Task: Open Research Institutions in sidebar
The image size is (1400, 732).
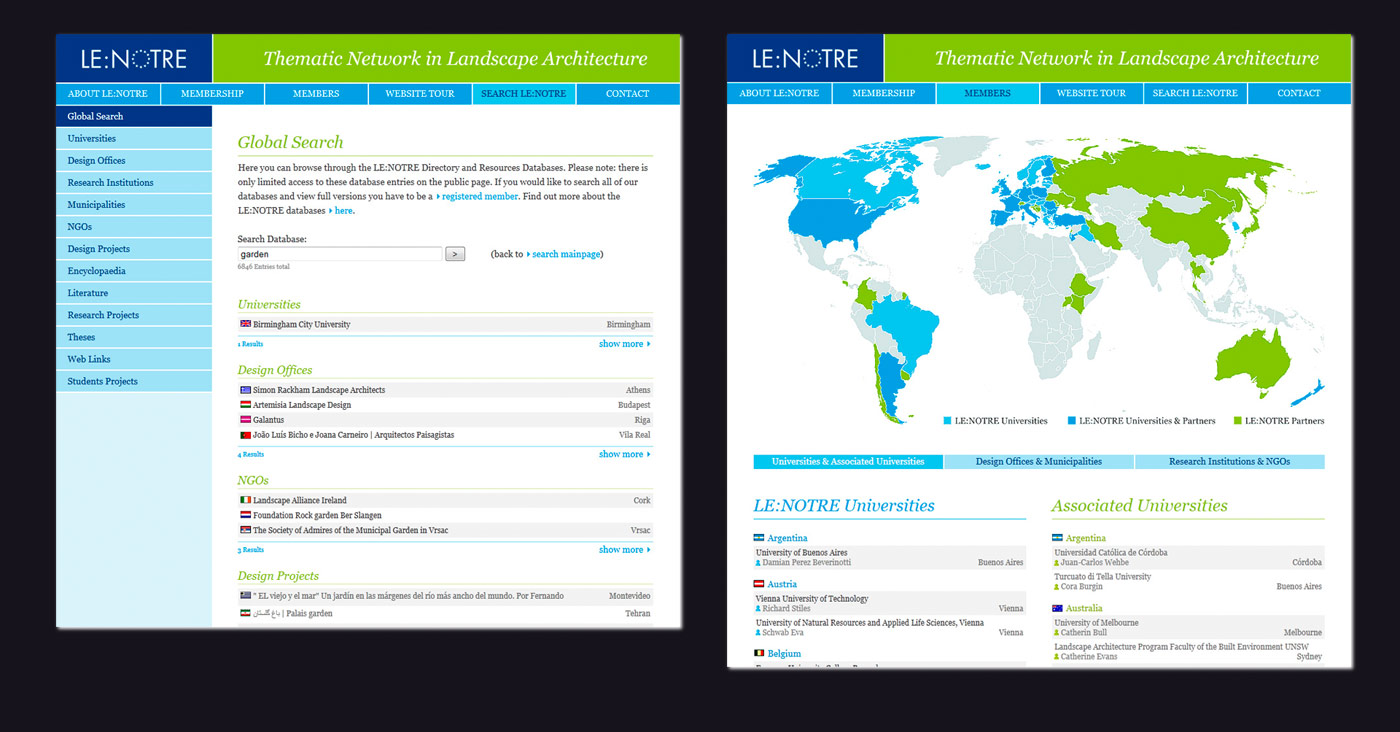Action: click(x=134, y=183)
